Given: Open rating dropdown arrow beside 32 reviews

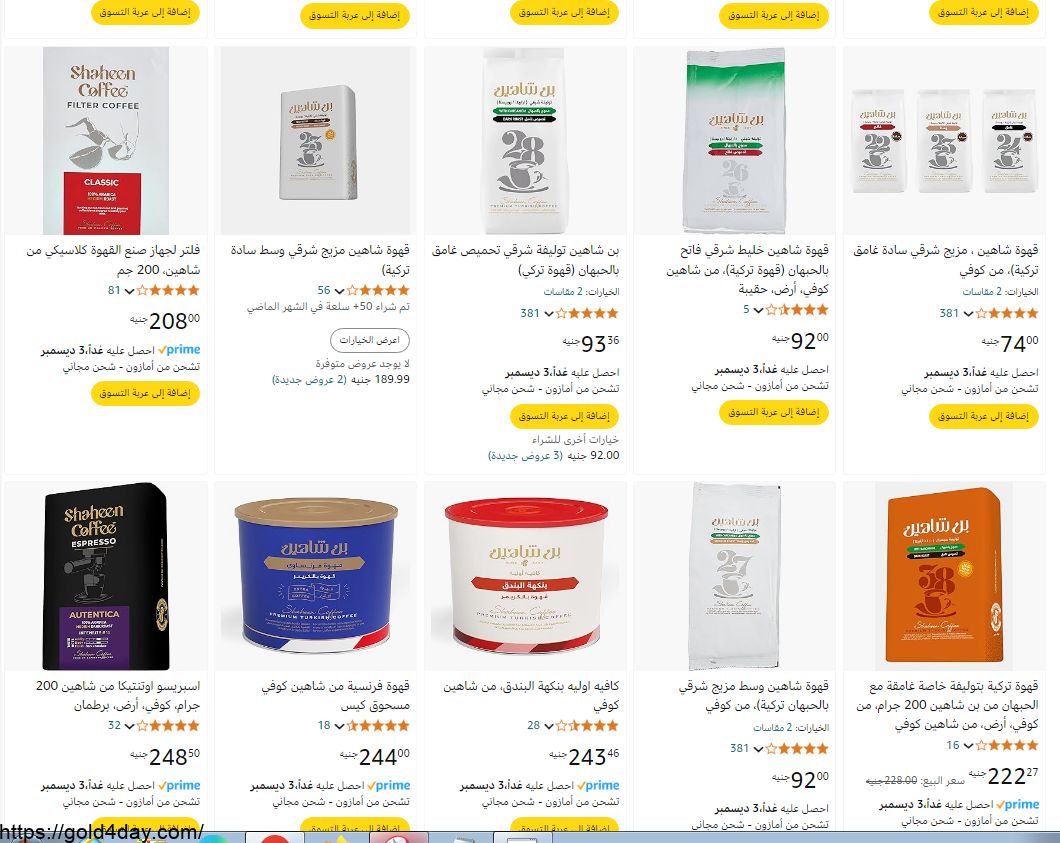Looking at the screenshot, I should coord(129,726).
